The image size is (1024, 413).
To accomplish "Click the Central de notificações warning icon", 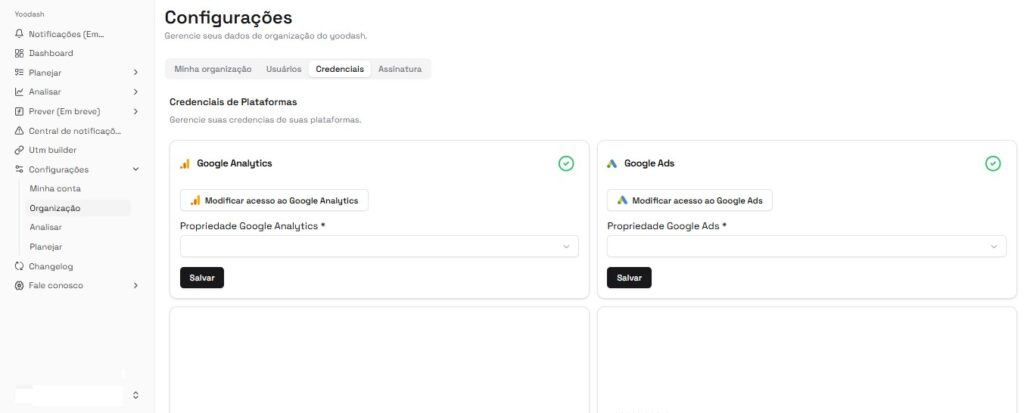I will tap(19, 131).
